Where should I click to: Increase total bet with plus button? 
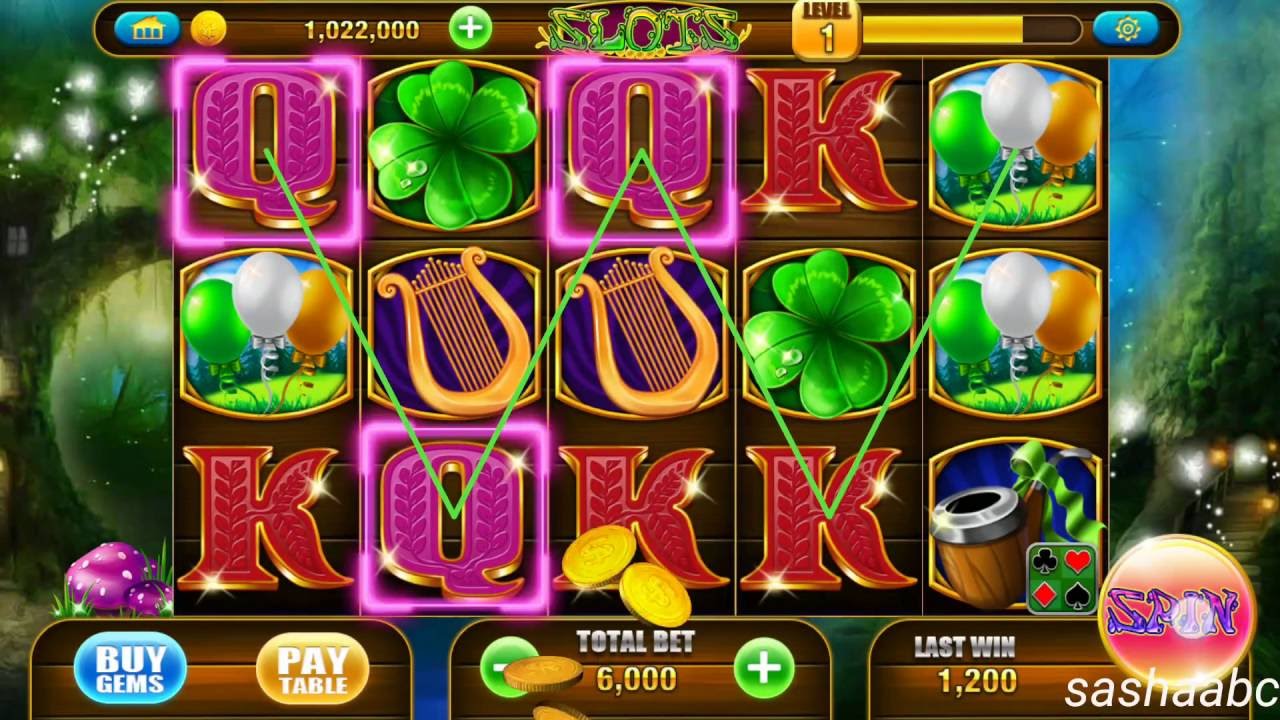[764, 667]
